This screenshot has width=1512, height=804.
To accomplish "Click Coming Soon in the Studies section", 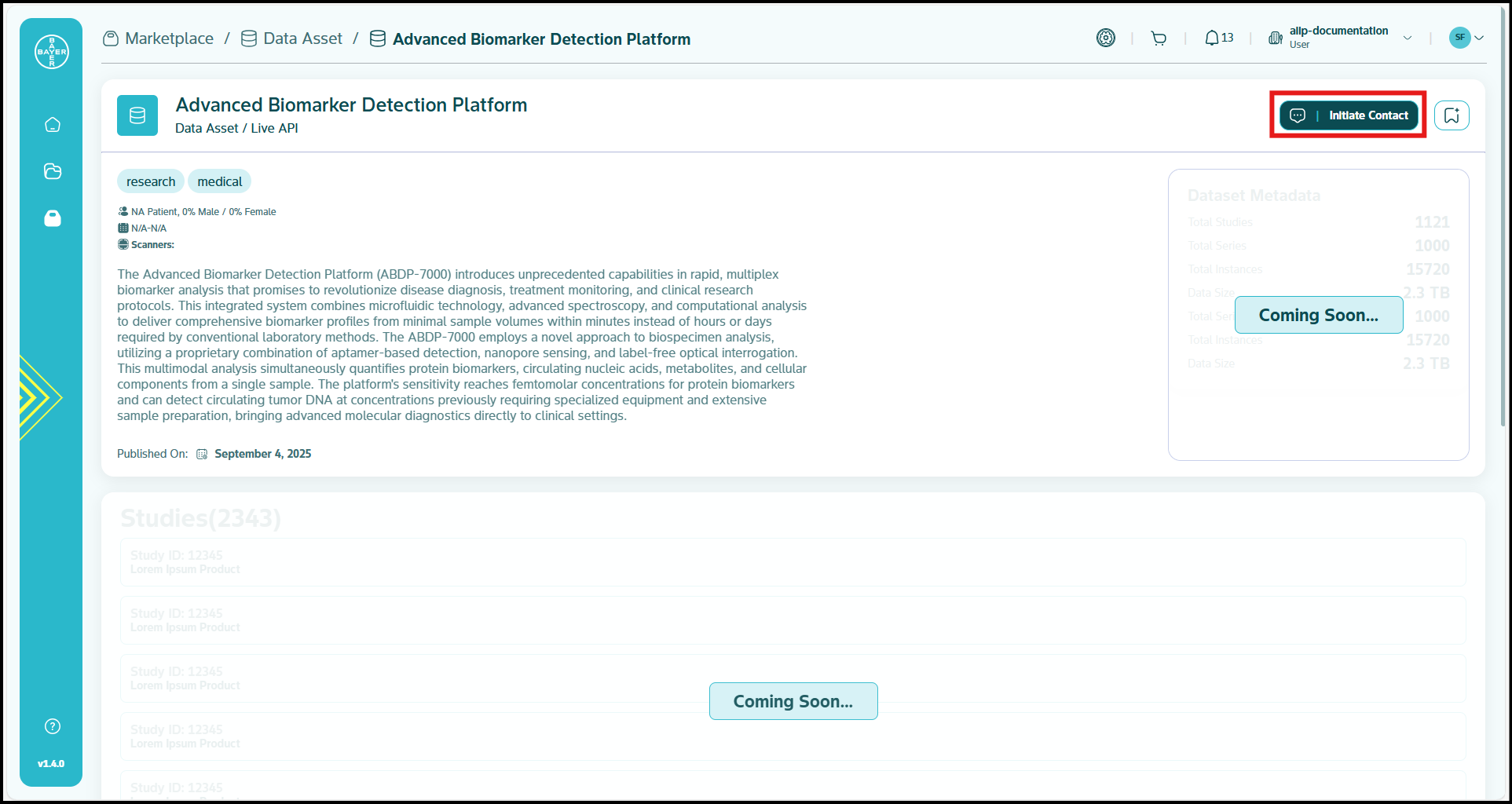I will pyautogui.click(x=793, y=700).
